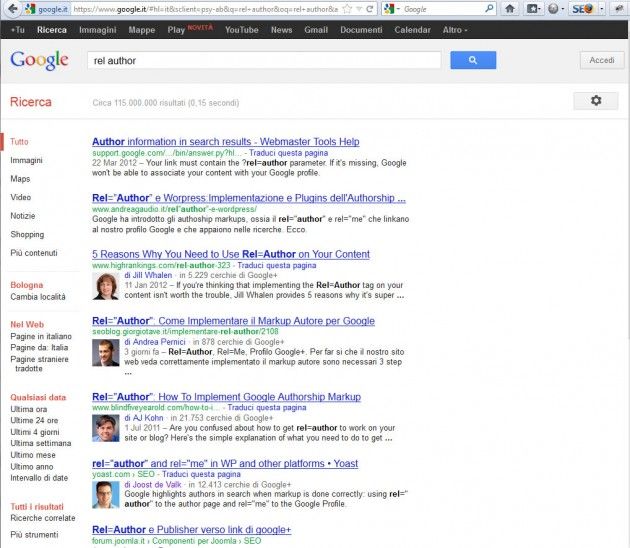Select Shopping filter in left sidebar
630x548 pixels.
click(27, 234)
